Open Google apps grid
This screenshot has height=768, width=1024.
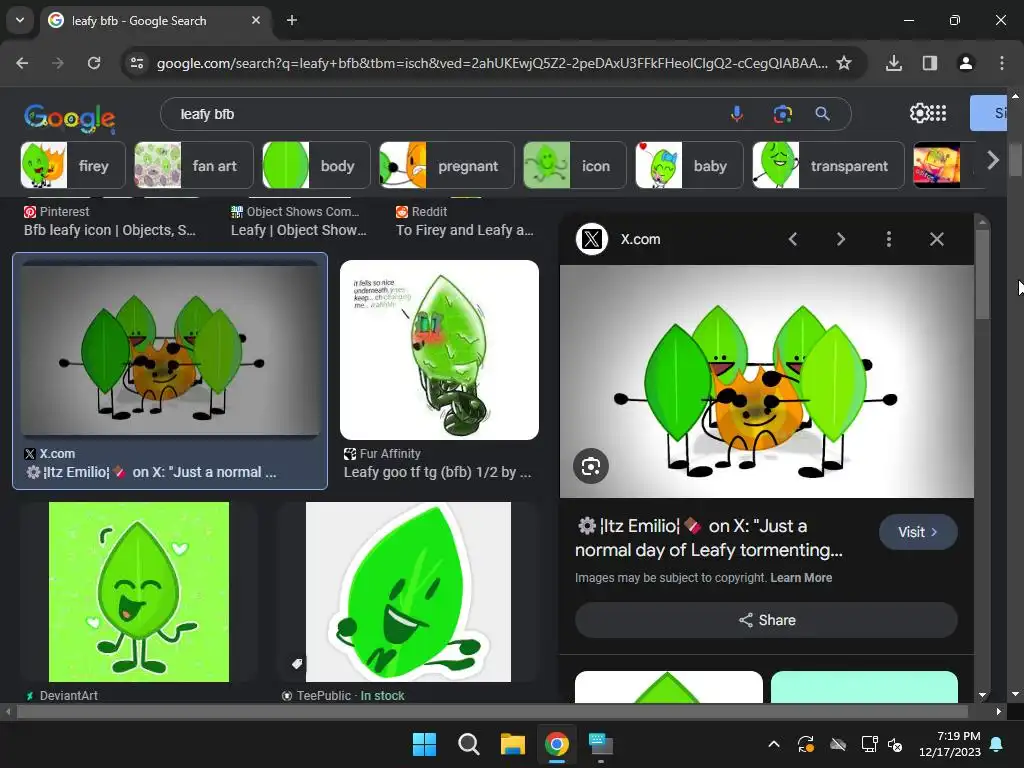click(938, 113)
